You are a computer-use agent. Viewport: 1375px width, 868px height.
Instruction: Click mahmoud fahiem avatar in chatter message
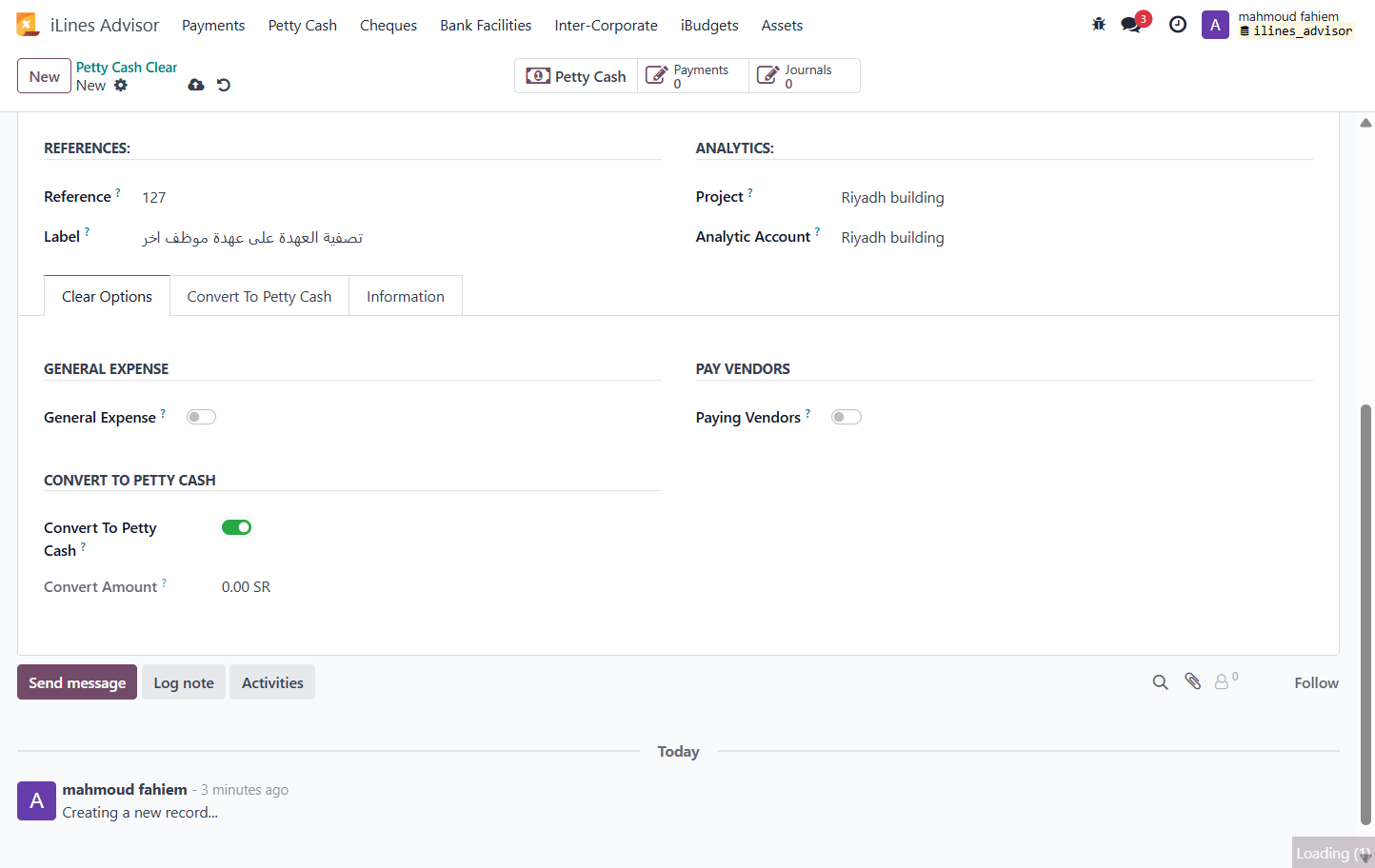coord(36,801)
